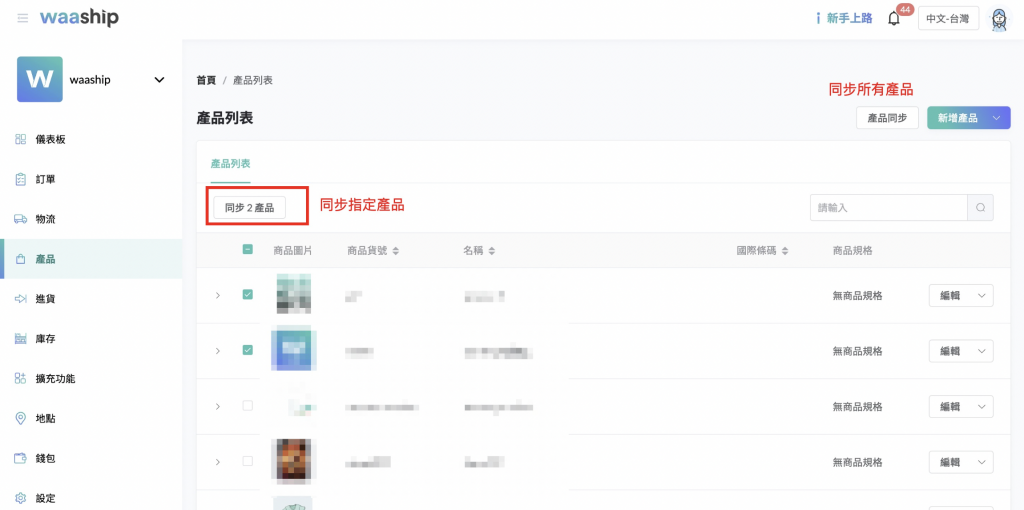Screen dimensions: 1024x510
Task: Open 儀表板 dashboard in sidebar
Action: (50, 139)
